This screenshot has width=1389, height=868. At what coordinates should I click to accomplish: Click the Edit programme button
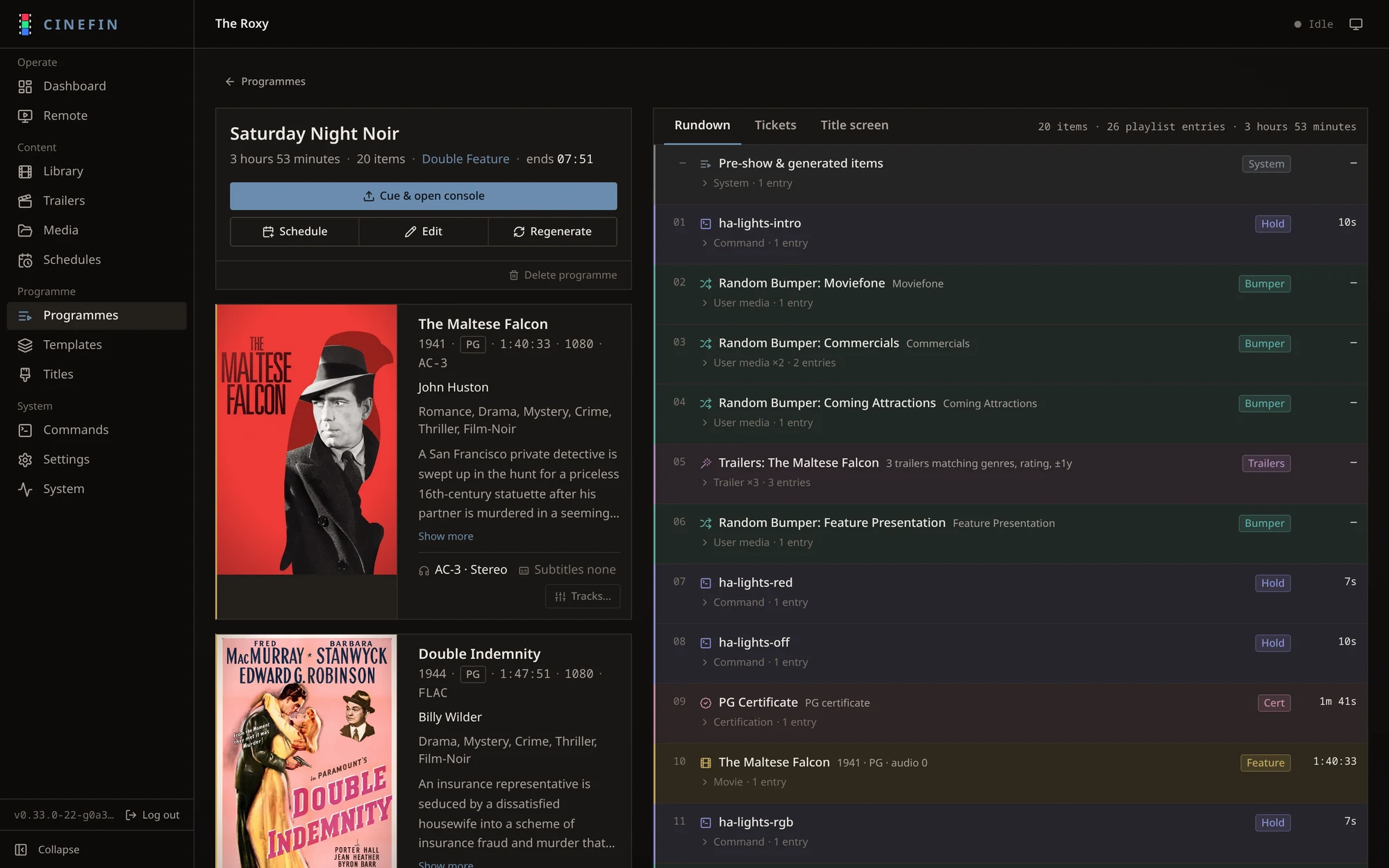click(424, 232)
